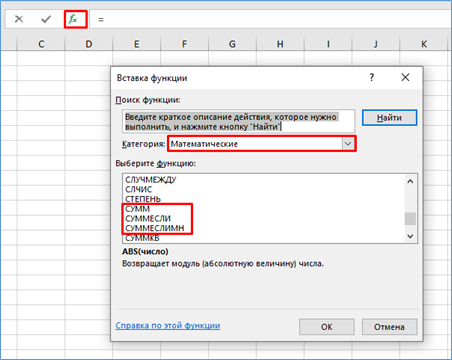452x360 pixels.
Task: Select column G header
Action: (232, 44)
